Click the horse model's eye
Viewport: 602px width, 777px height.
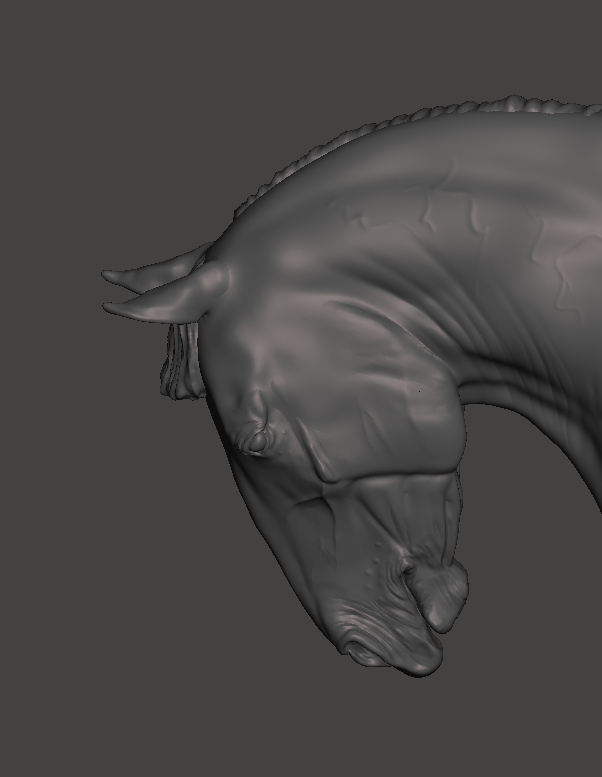point(256,438)
